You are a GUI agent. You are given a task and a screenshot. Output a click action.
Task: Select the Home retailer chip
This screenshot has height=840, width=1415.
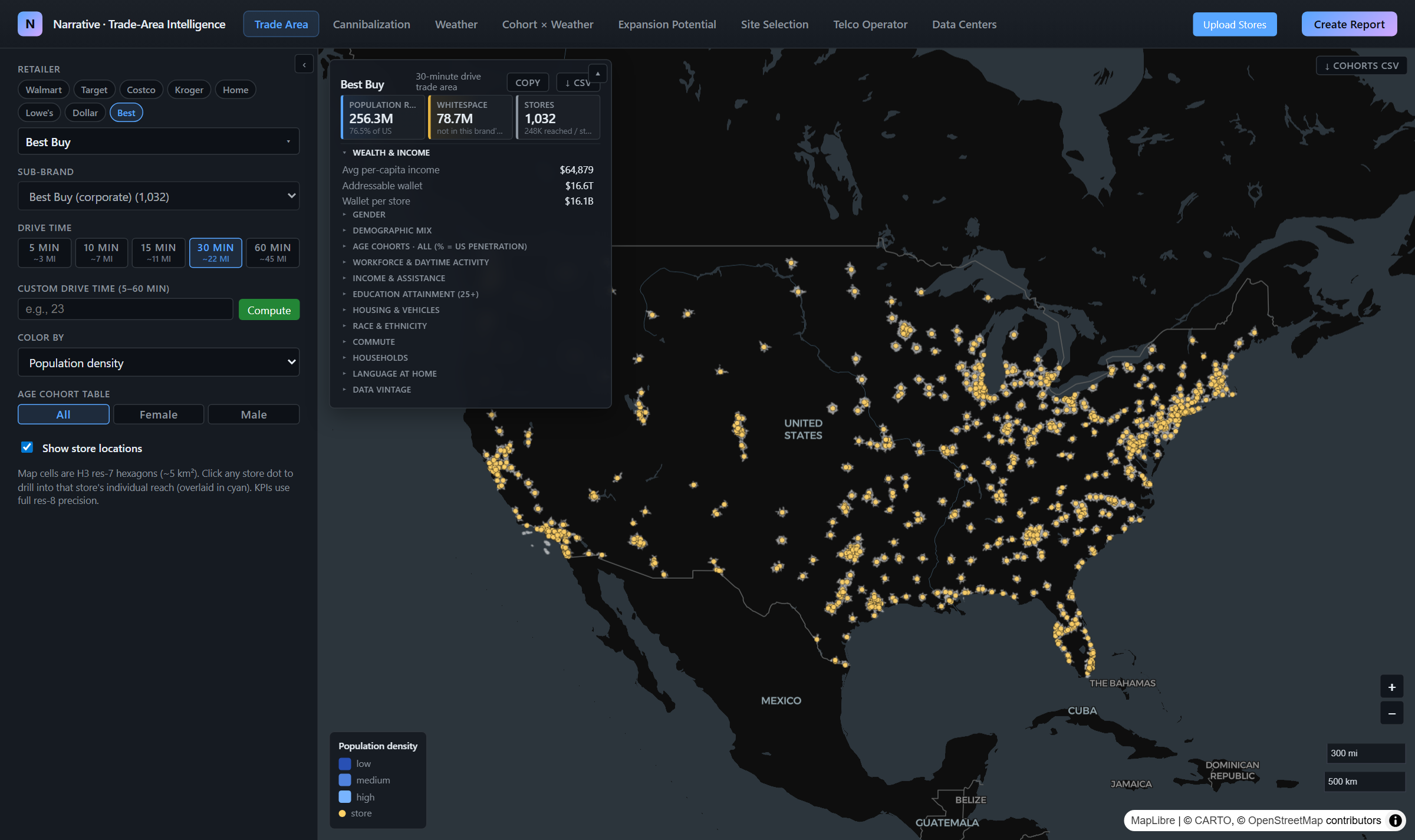pos(235,90)
